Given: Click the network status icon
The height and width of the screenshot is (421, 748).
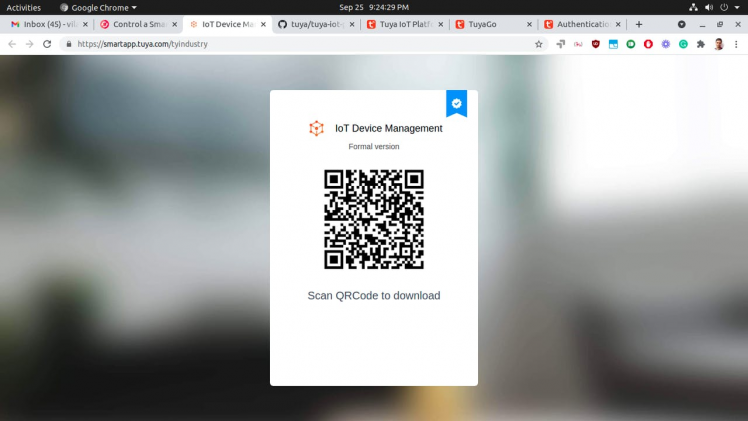Looking at the screenshot, I should click(693, 7).
